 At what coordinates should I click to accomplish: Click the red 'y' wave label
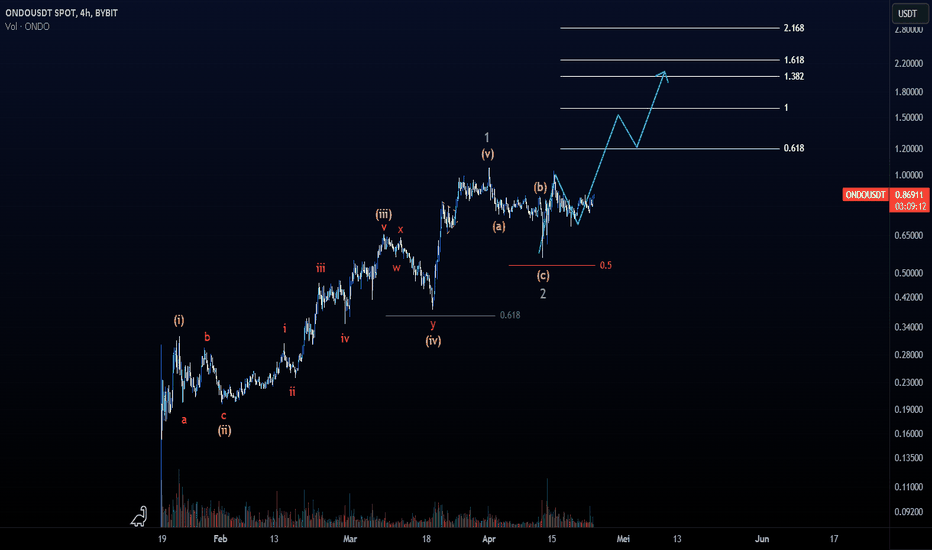433,324
